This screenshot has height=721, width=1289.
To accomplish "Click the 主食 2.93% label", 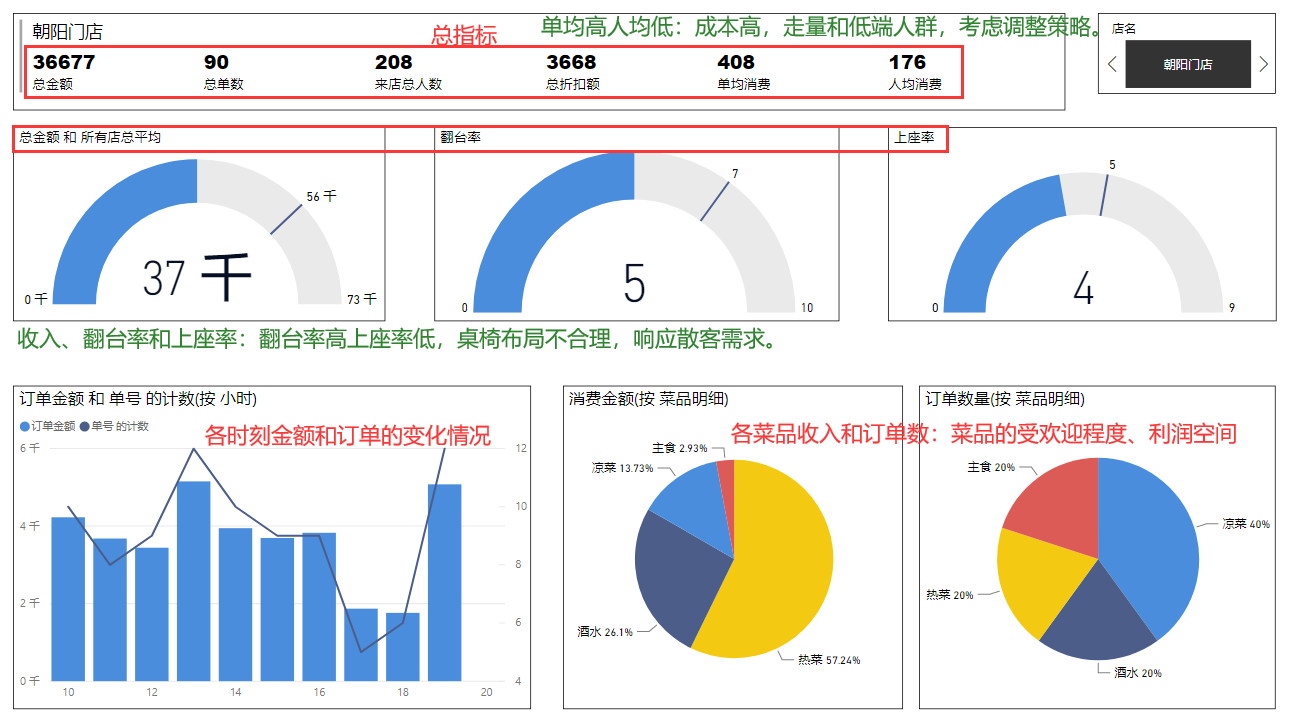I will point(680,448).
